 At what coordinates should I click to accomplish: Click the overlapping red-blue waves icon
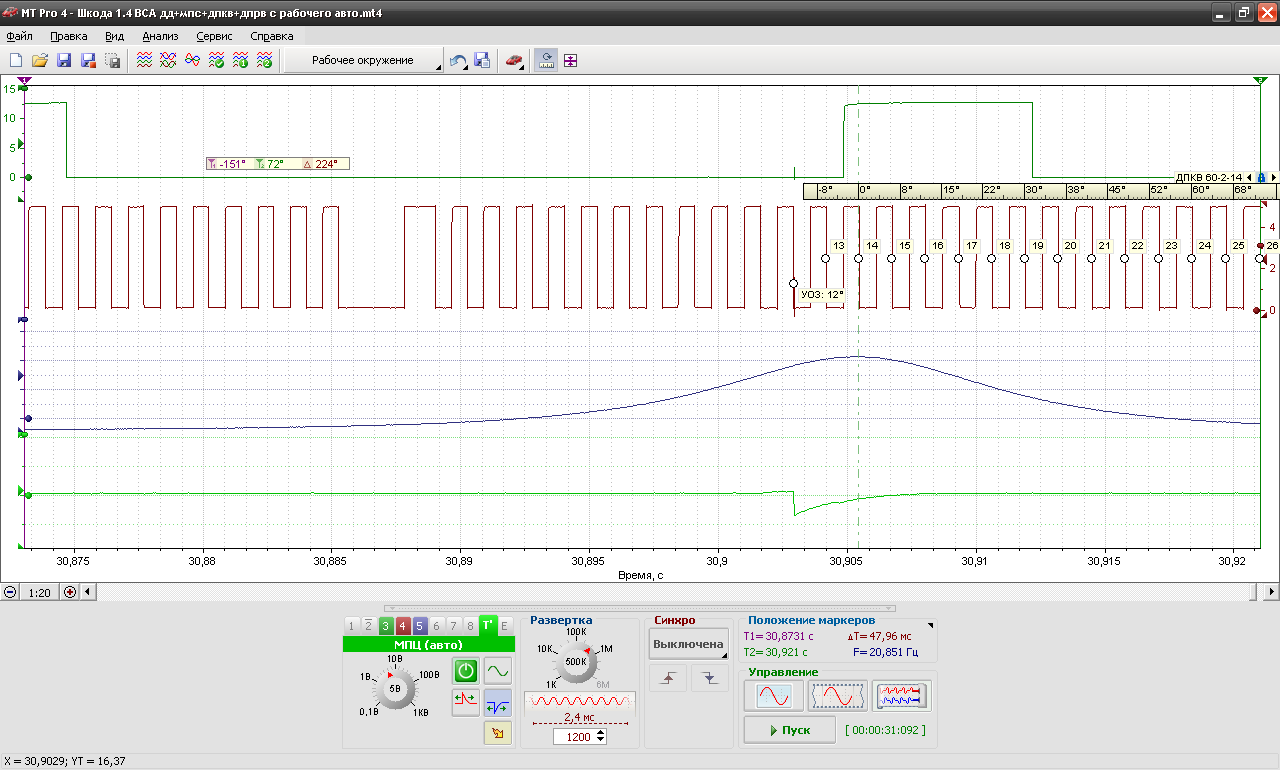193,61
